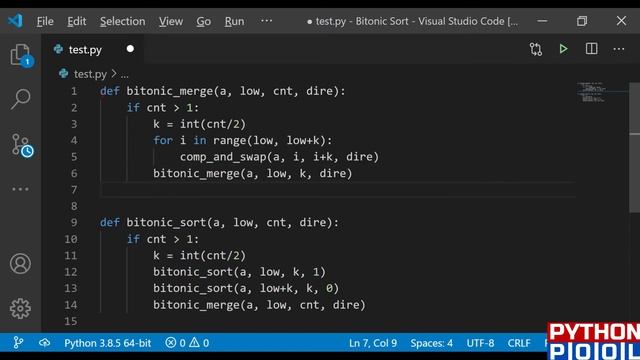Image resolution: width=640 pixels, height=360 pixels.
Task: Open the Run menu
Action: click(234, 21)
